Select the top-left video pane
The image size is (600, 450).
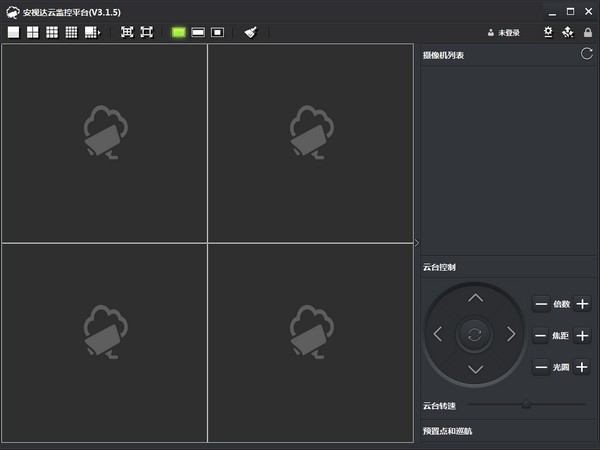(104, 143)
